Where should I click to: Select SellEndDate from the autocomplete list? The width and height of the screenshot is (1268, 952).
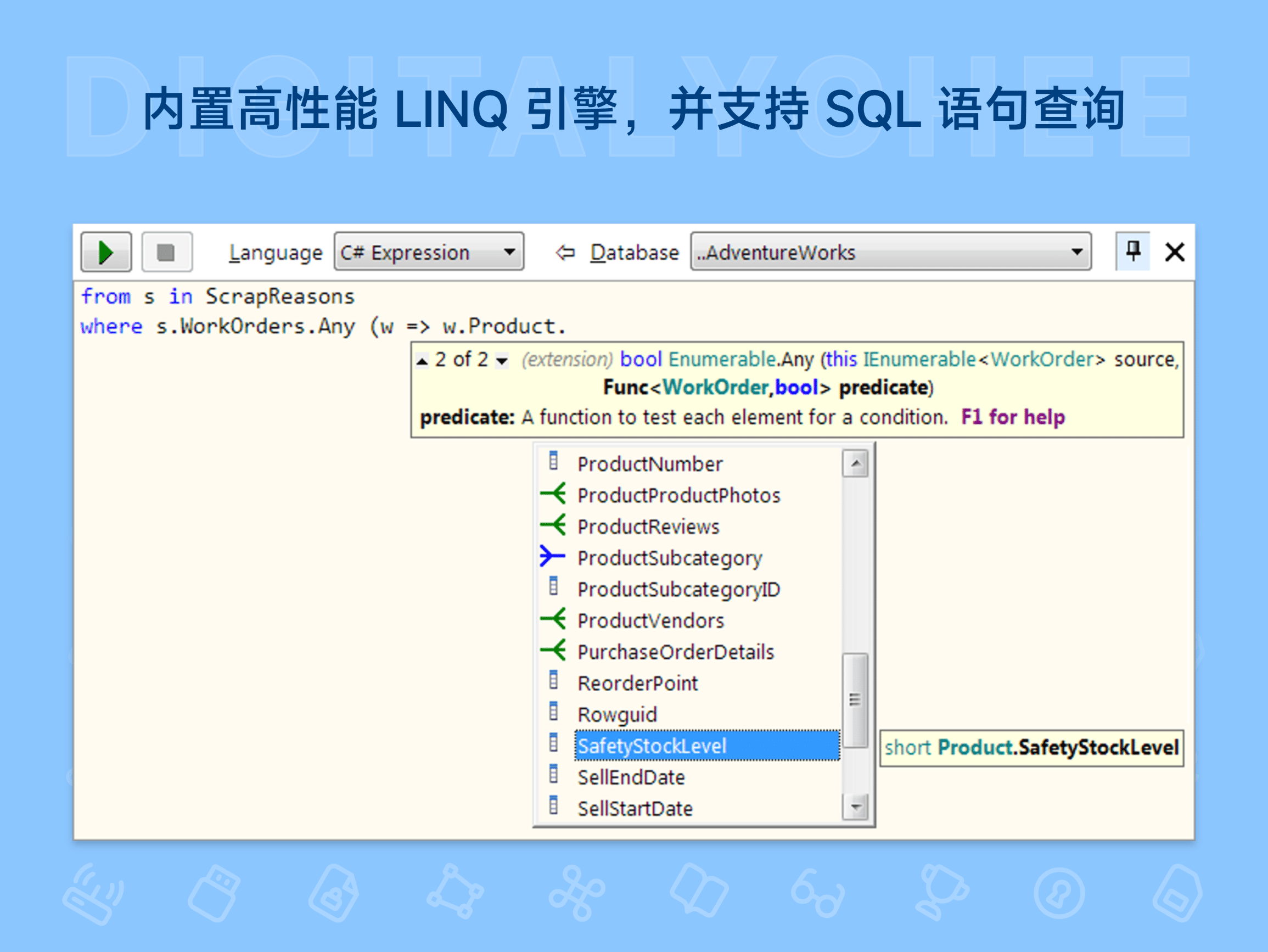click(631, 777)
